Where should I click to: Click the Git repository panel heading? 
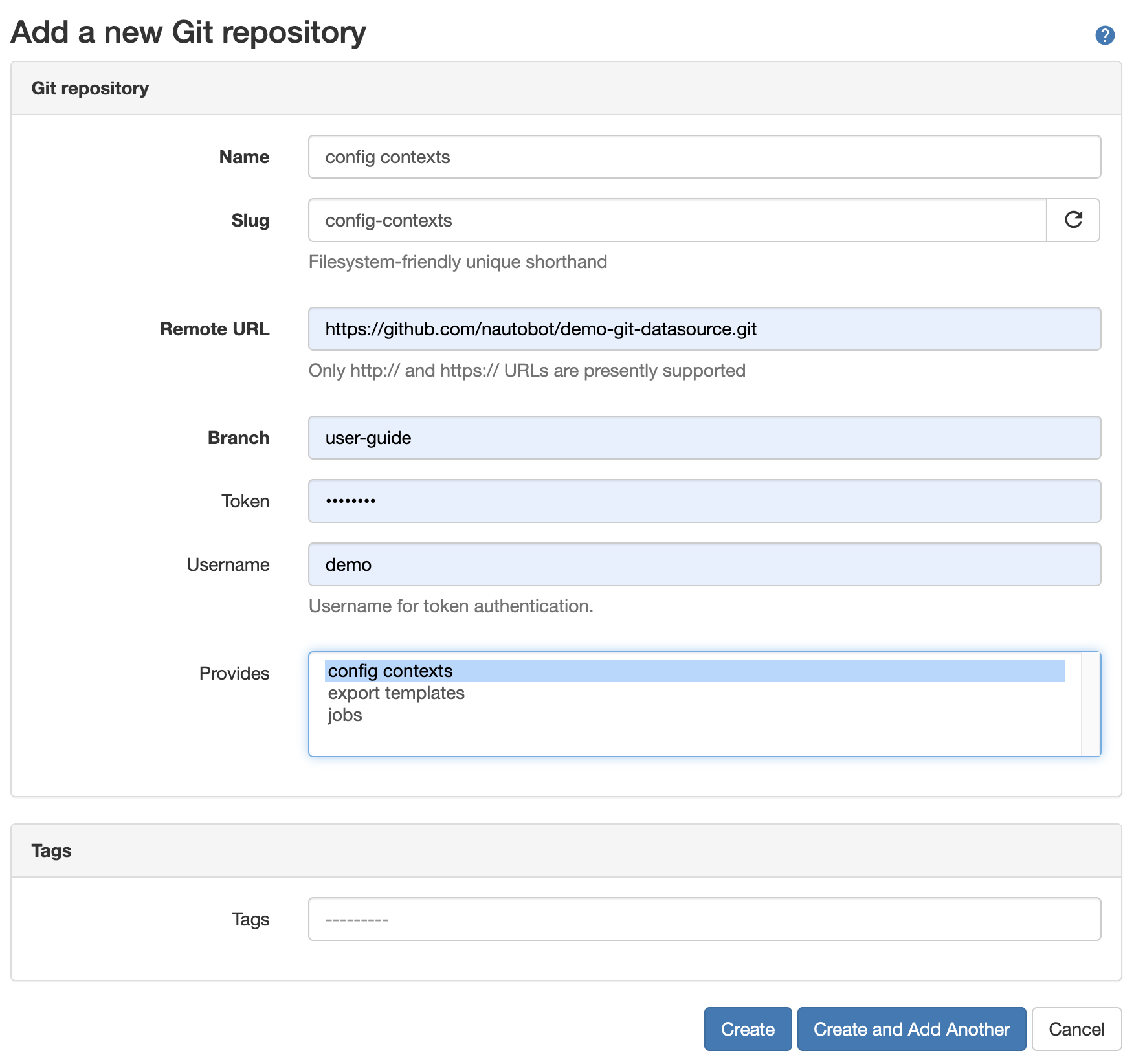[90, 88]
